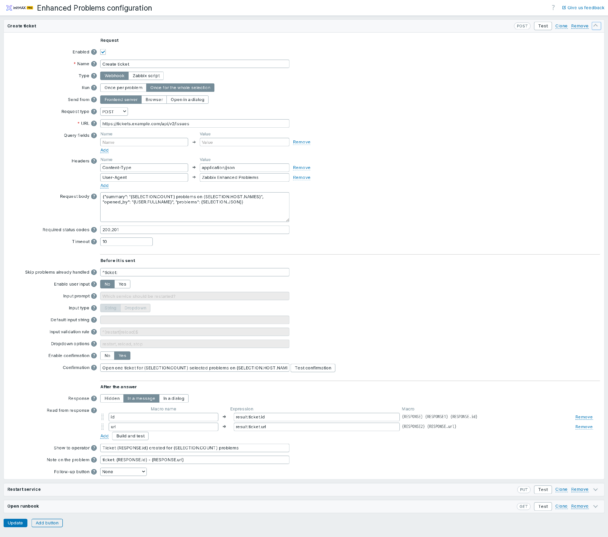Open help icon for Confirmation field
The image size is (608, 537).
click(x=94, y=368)
